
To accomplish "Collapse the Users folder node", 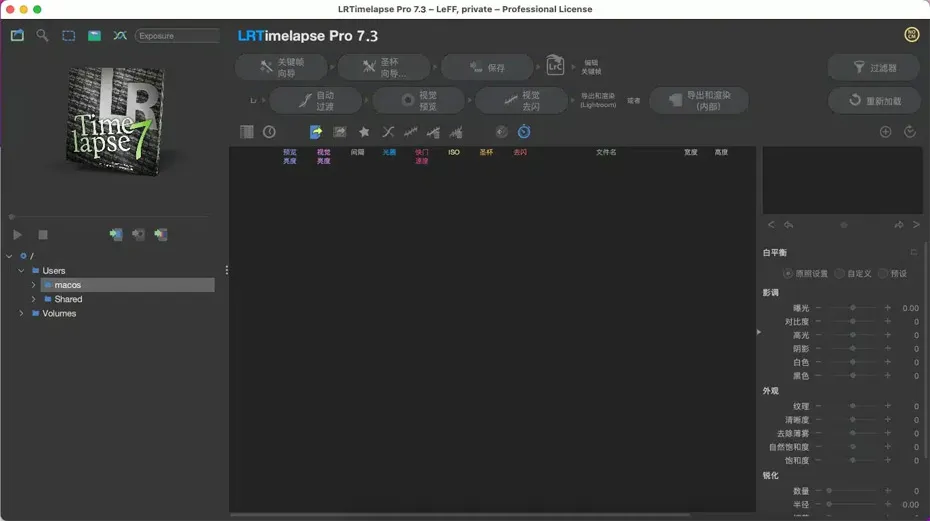I will coord(21,270).
